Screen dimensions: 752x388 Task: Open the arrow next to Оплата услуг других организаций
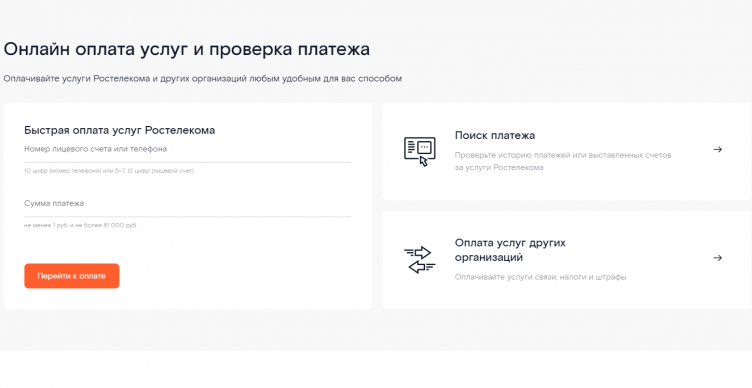pos(717,258)
